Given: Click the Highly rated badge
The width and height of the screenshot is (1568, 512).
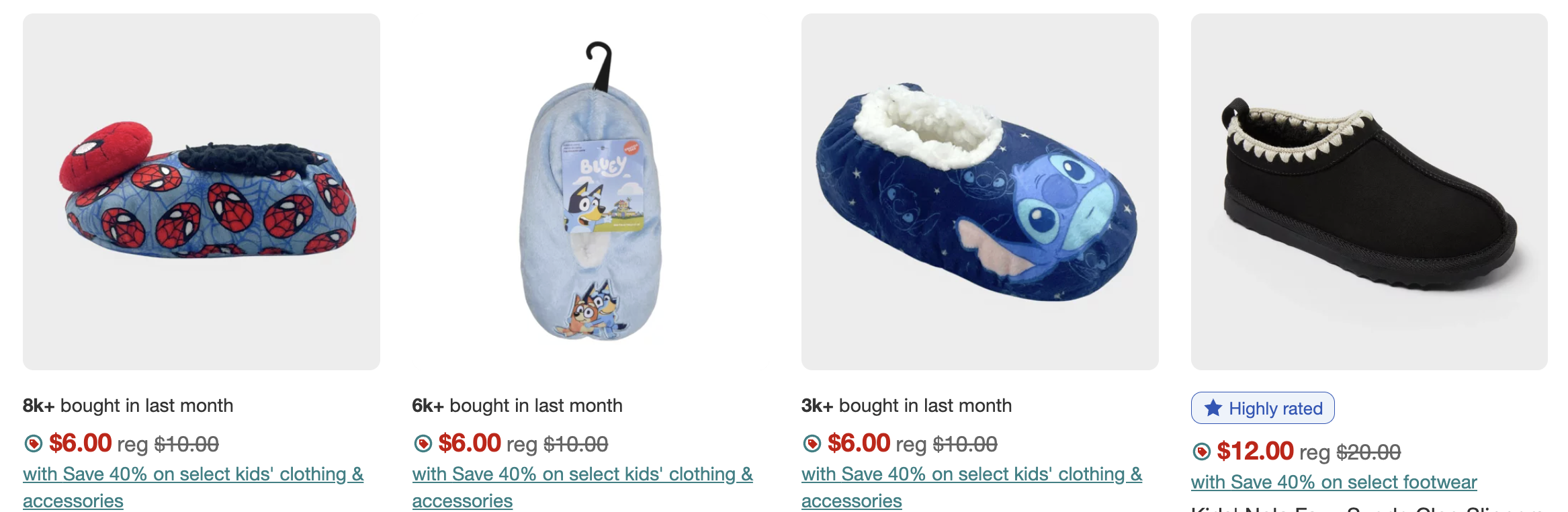Looking at the screenshot, I should pos(1262,408).
